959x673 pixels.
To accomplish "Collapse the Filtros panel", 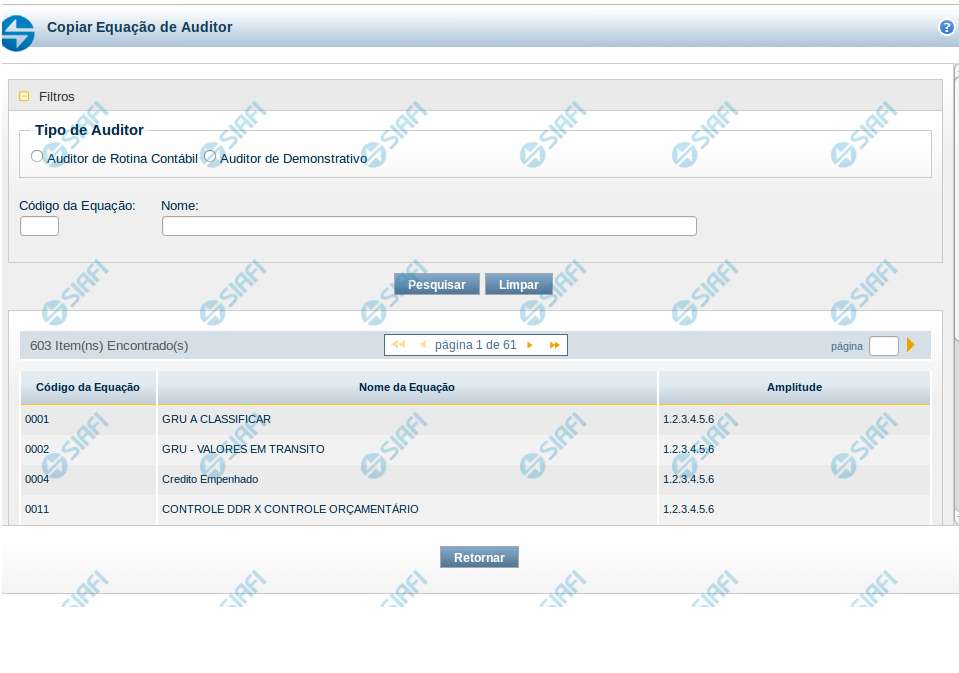I will click(24, 97).
